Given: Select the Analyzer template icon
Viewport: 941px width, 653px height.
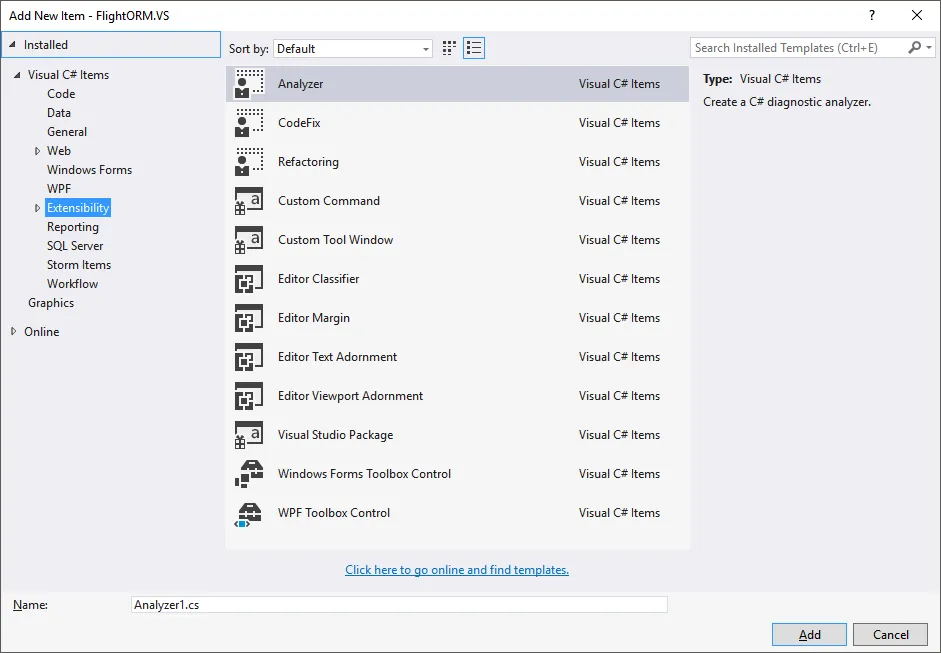Looking at the screenshot, I should [249, 83].
